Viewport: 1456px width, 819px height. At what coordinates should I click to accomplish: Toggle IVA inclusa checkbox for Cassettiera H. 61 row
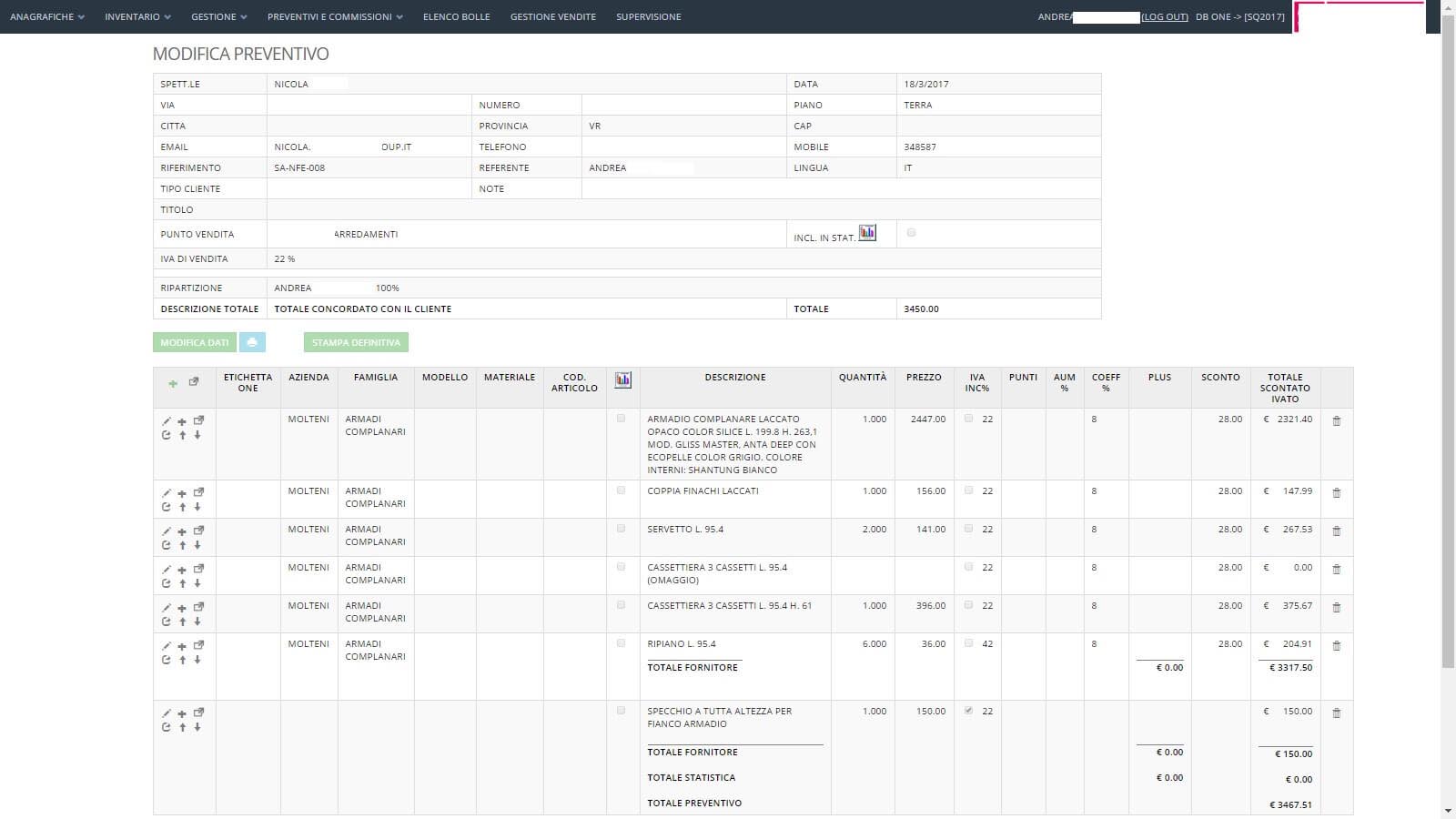click(x=969, y=605)
